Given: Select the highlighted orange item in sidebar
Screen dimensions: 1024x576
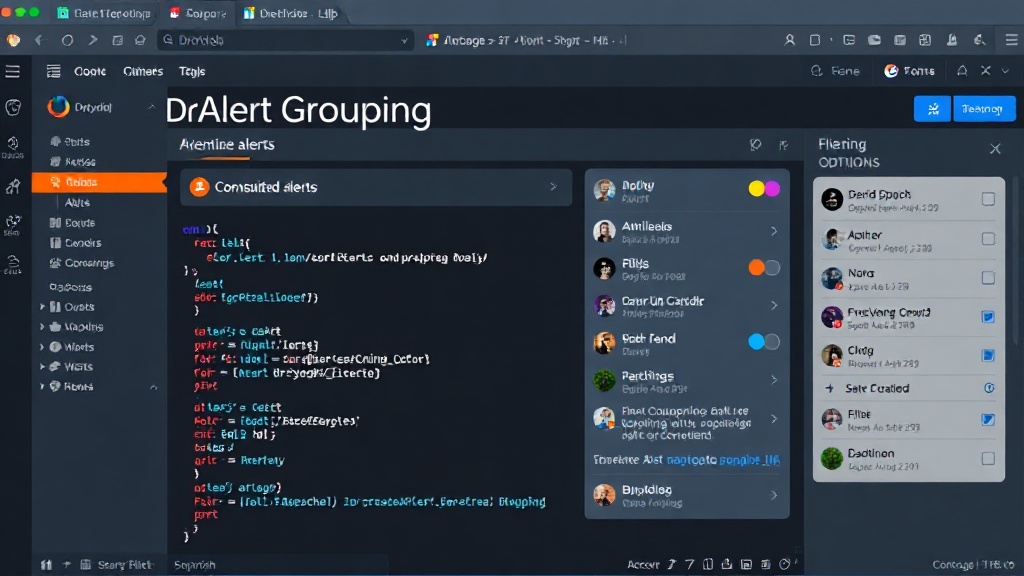Looking at the screenshot, I should click(99, 182).
